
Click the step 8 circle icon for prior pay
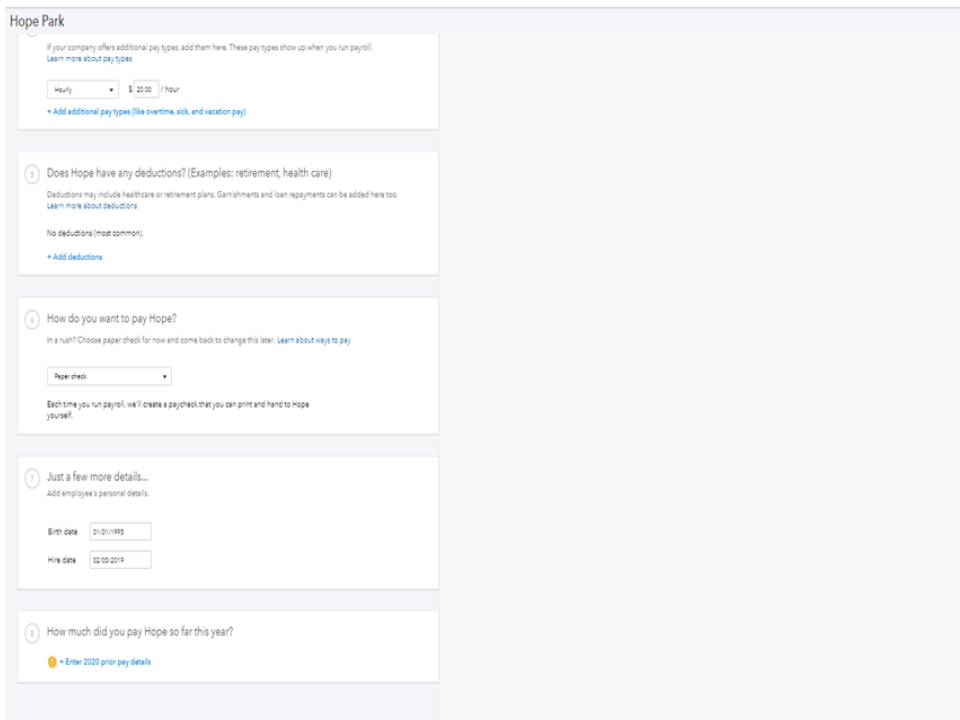coord(33,634)
